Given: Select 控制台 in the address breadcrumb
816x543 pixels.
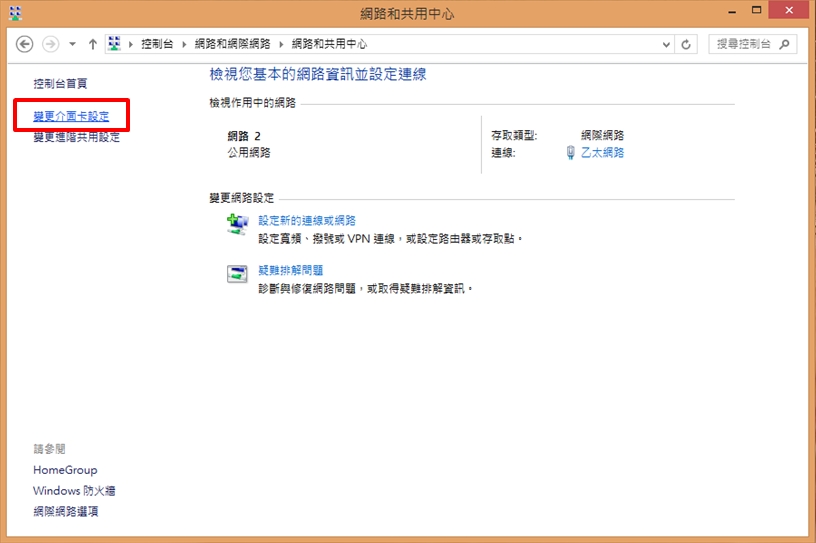Looking at the screenshot, I should pyautogui.click(x=157, y=44).
